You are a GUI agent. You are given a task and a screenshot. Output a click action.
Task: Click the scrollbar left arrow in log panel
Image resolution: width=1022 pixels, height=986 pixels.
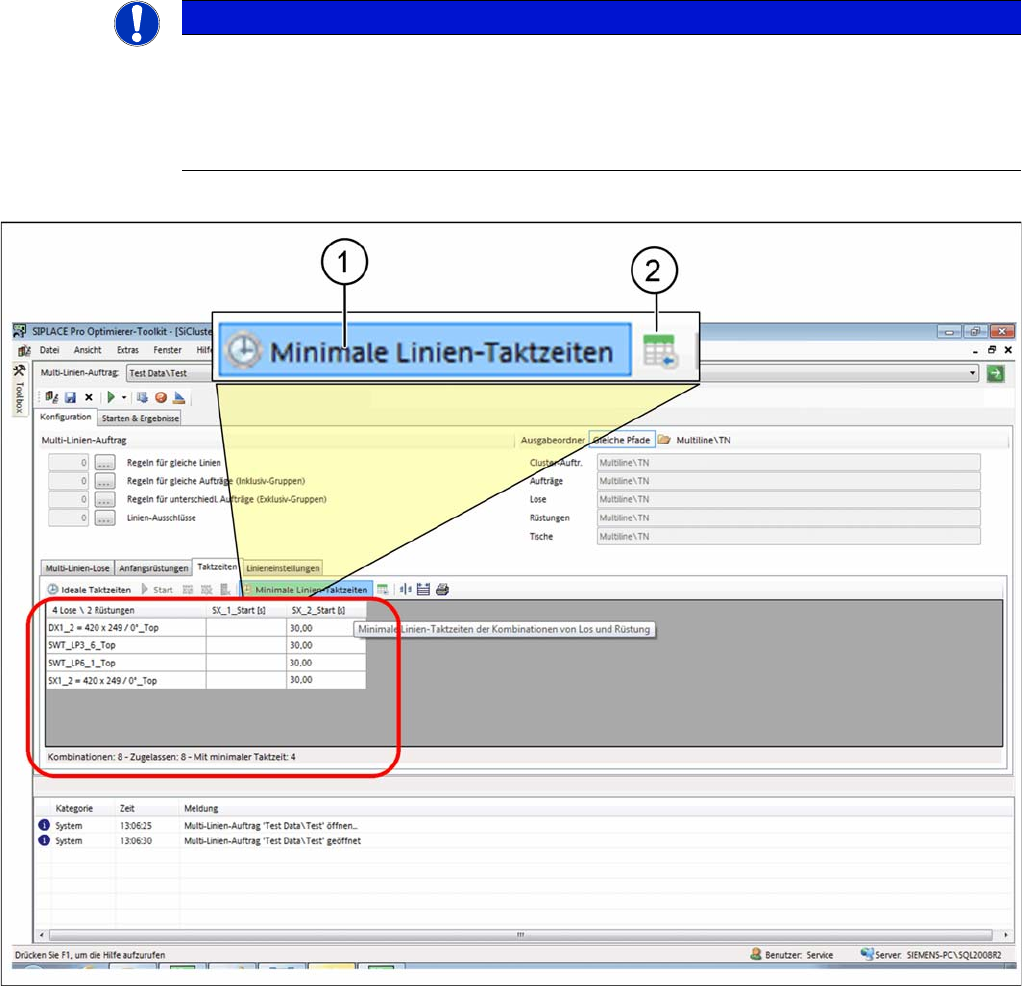point(42,935)
